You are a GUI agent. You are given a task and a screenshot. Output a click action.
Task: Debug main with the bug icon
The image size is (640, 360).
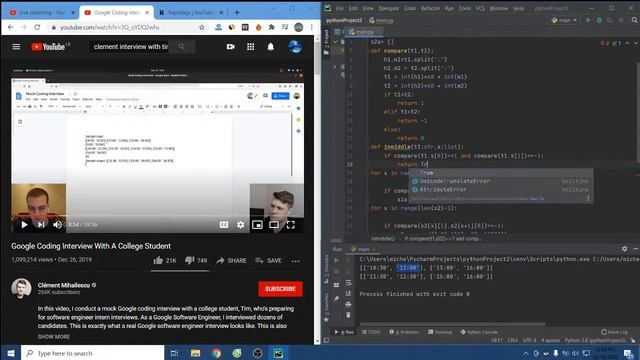(599, 20)
